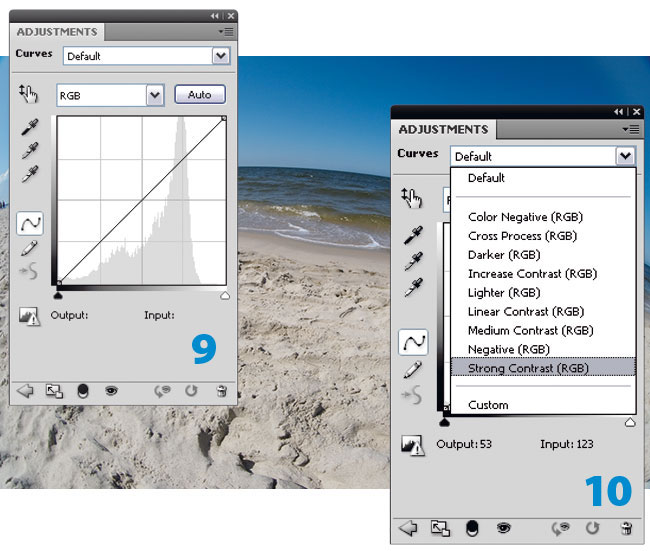Click histogram warning icon in right panel

click(412, 445)
